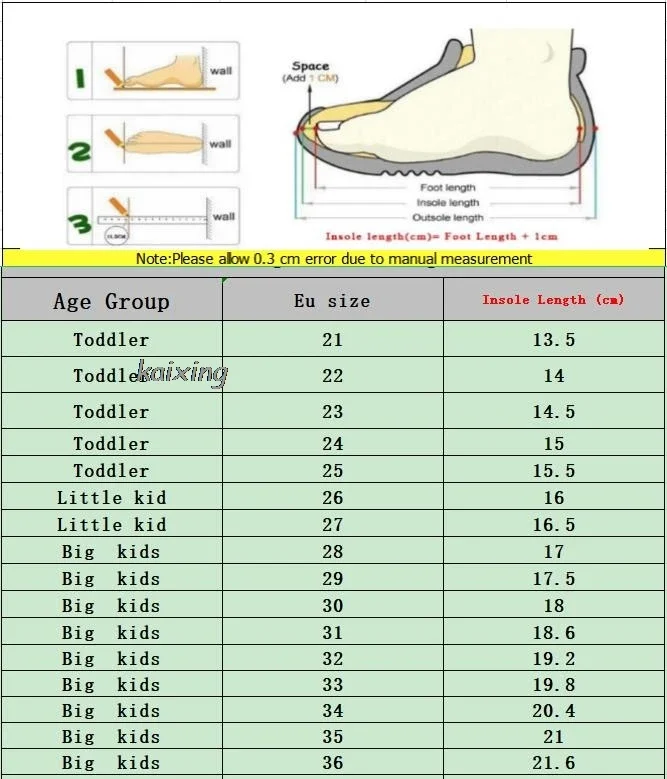Click the Eu size 33 cell
The height and width of the screenshot is (779, 667).
[333, 684]
